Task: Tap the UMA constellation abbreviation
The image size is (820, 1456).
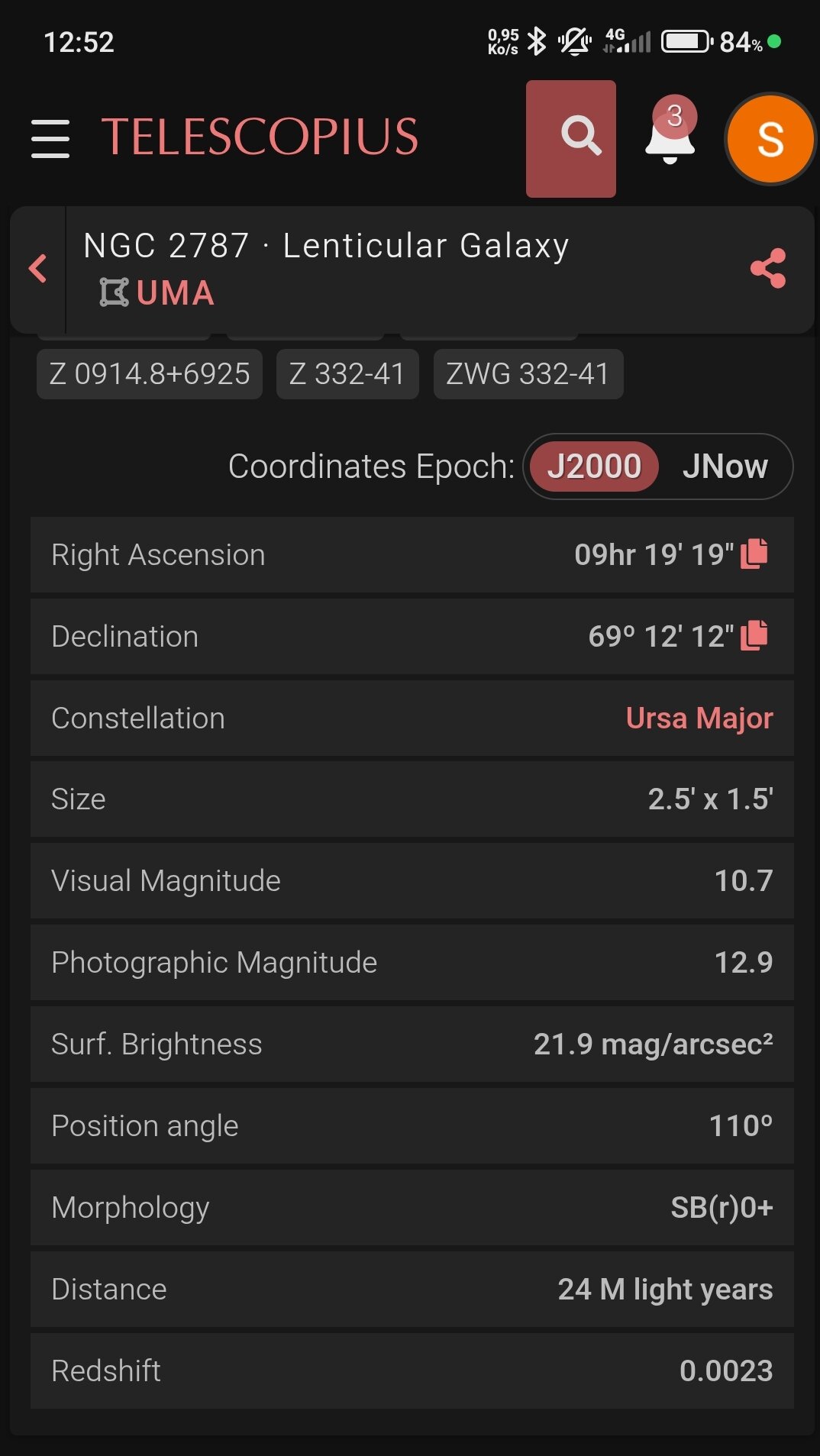Action: click(x=175, y=293)
